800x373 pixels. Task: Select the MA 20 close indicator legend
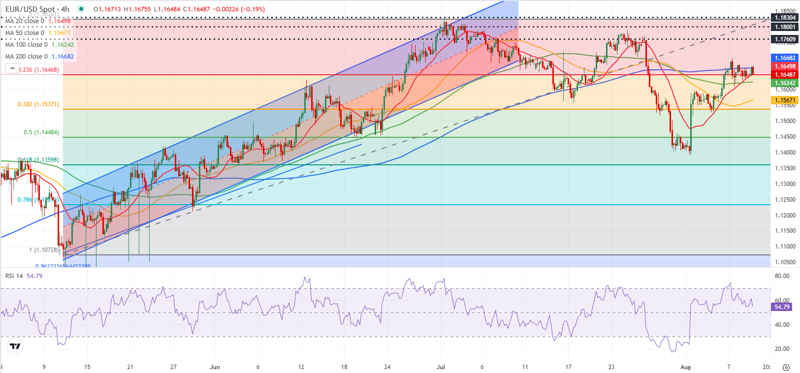click(37, 21)
